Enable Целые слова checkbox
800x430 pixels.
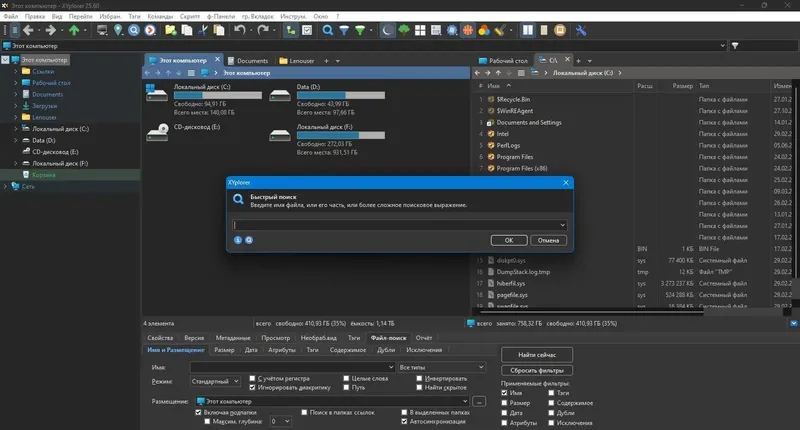pyautogui.click(x=346, y=378)
